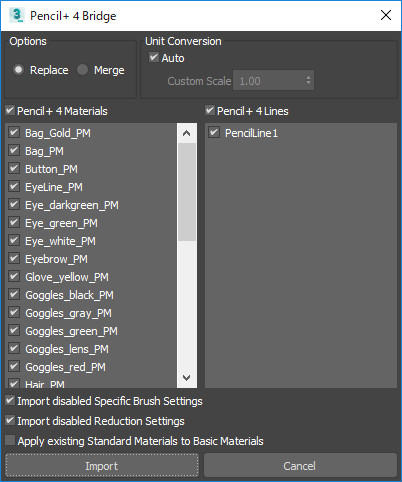Enable Apply existing Standard Materials to Basic Materials
The height and width of the screenshot is (482, 402).
(x=10, y=440)
